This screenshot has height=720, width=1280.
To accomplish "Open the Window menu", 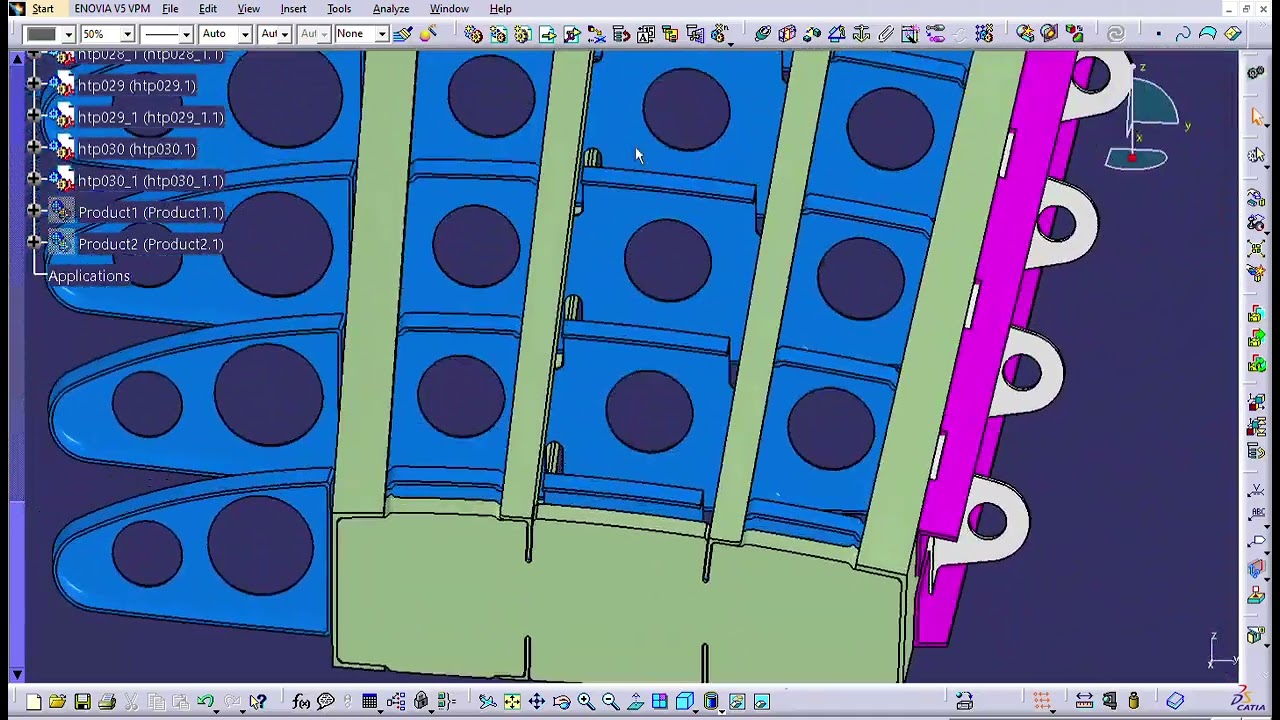I will tap(449, 9).
